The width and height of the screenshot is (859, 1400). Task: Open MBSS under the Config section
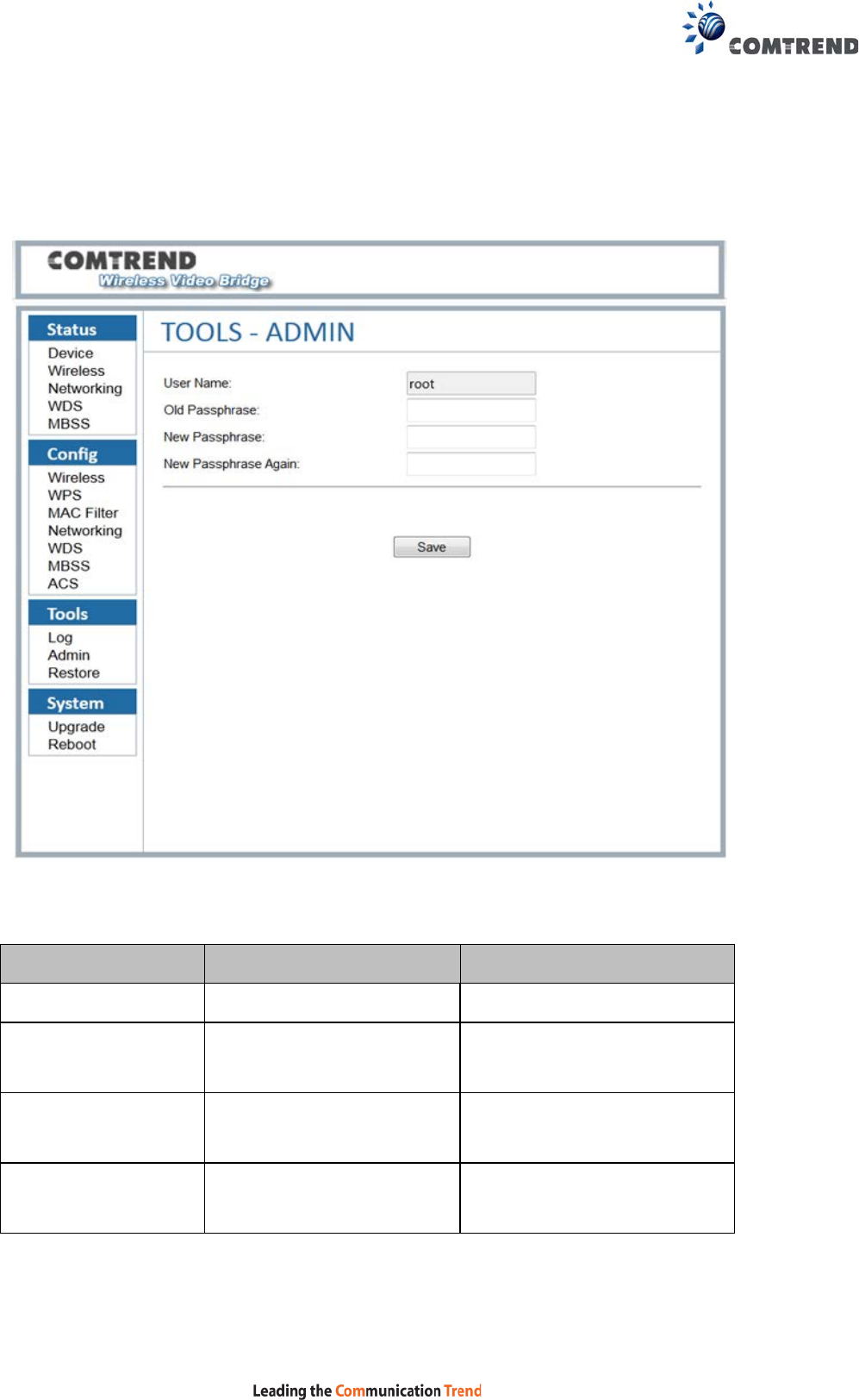[x=69, y=566]
